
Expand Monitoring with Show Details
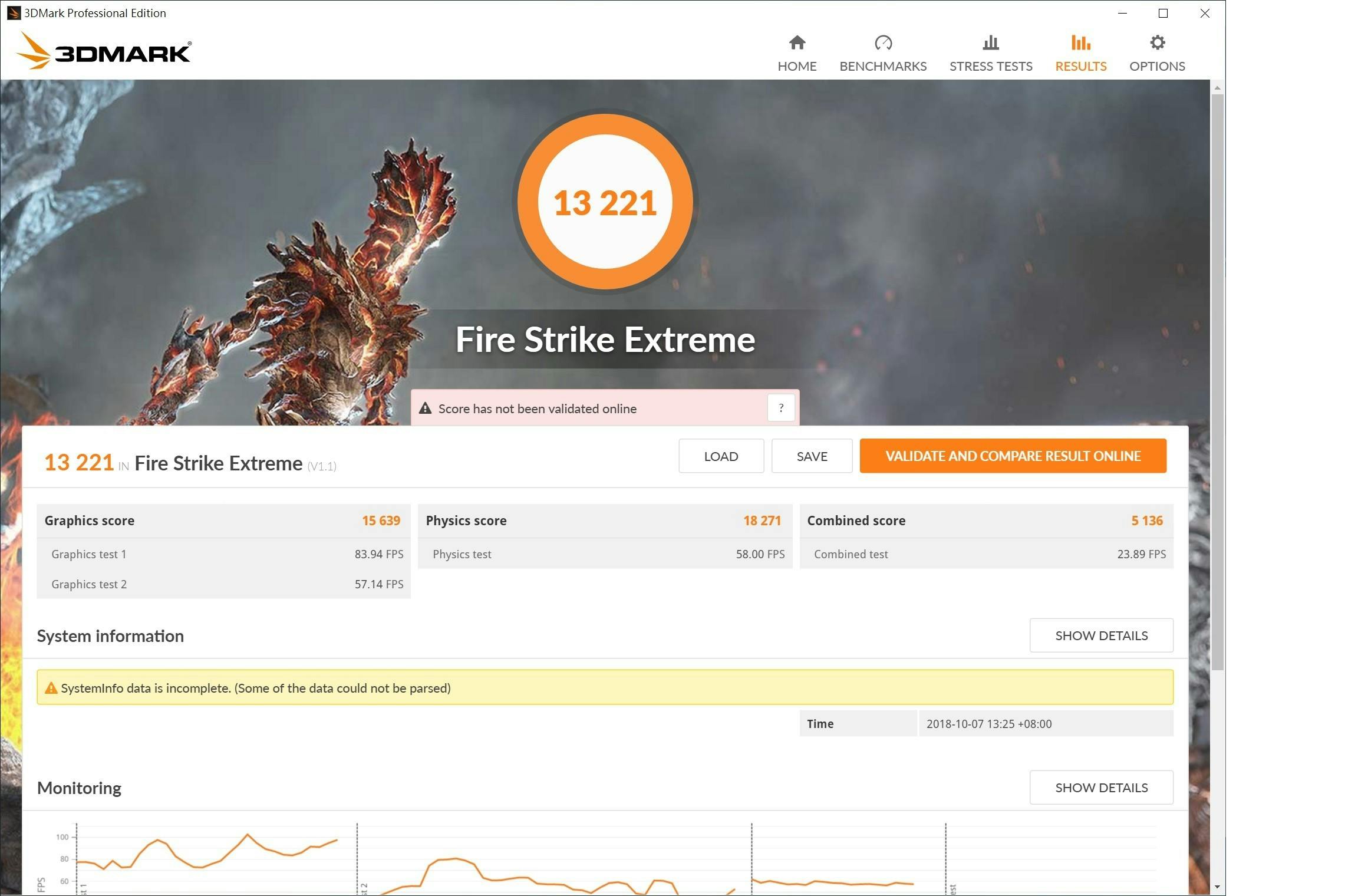point(1101,787)
